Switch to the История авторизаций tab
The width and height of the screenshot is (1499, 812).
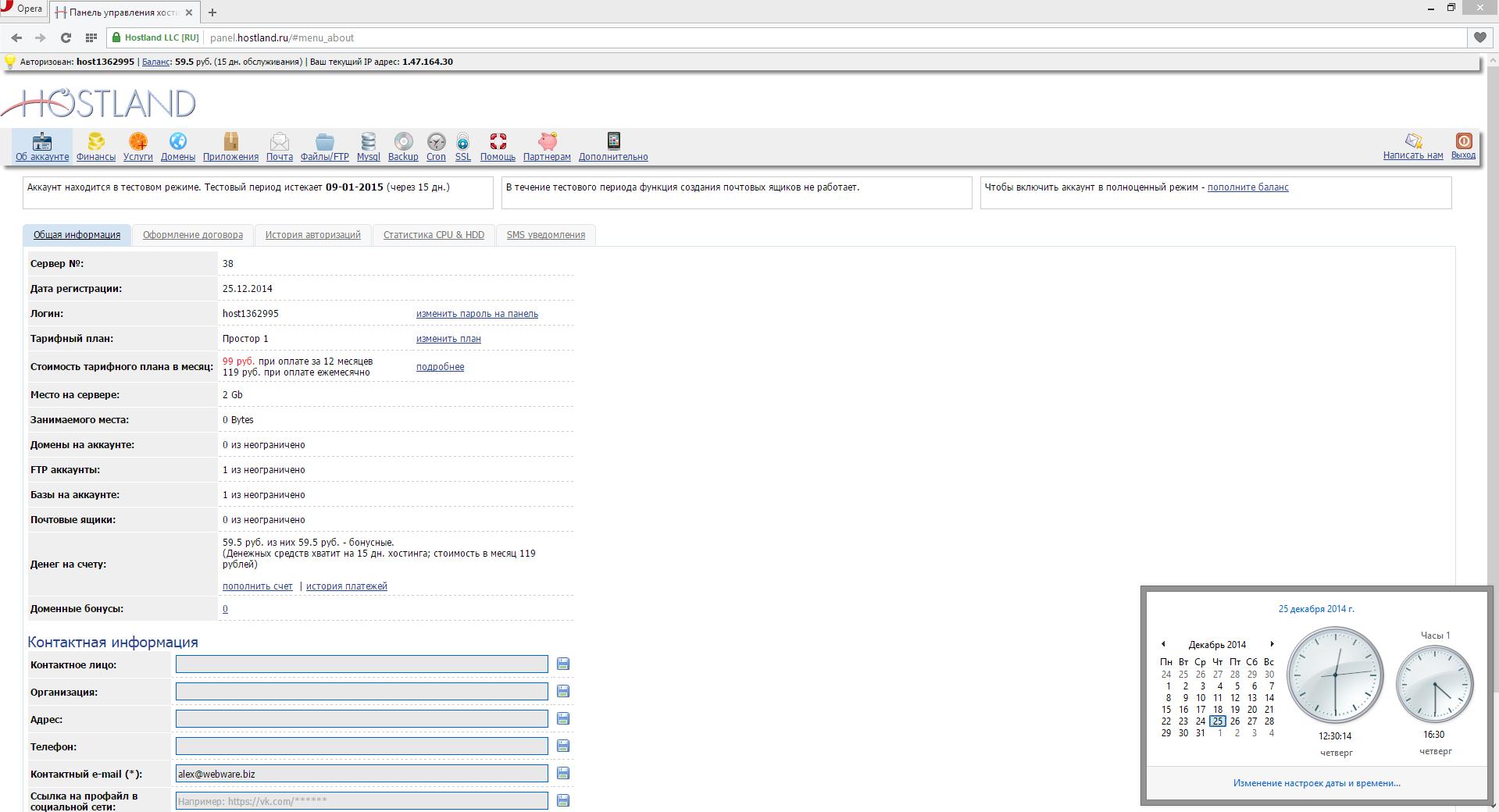pos(312,235)
